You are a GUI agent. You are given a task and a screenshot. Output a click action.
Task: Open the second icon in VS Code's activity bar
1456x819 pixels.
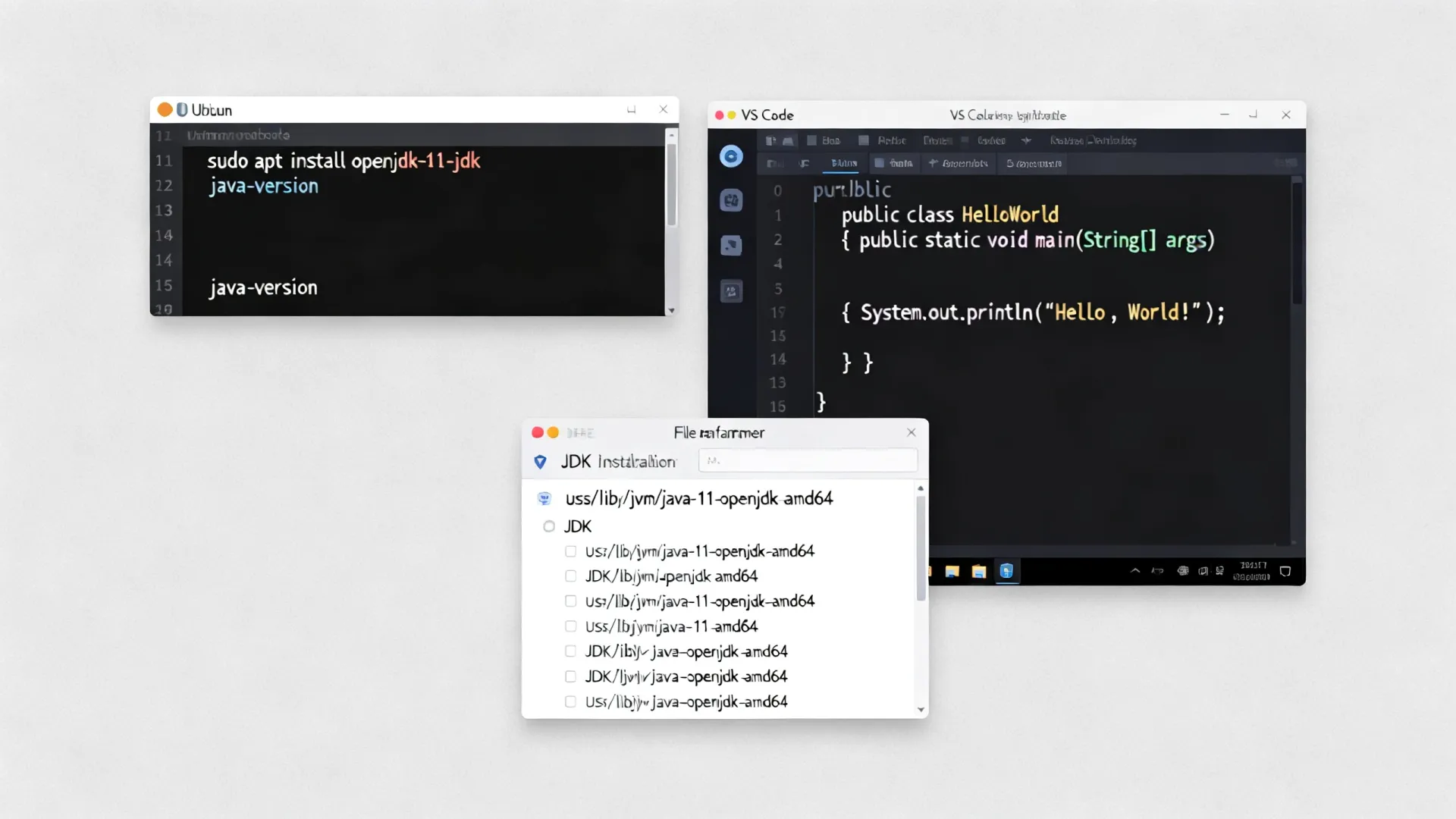731,200
